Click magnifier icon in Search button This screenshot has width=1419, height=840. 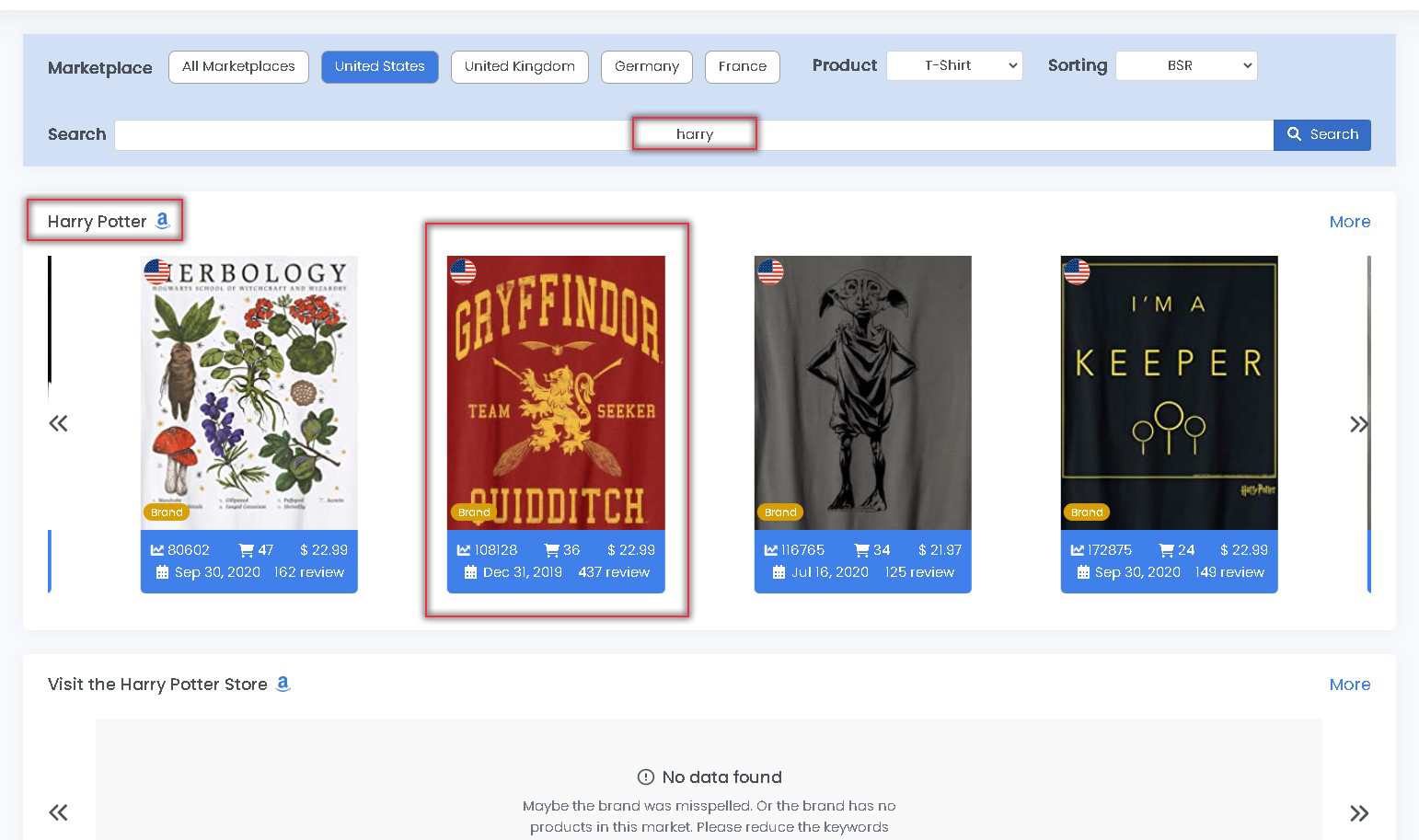1294,134
